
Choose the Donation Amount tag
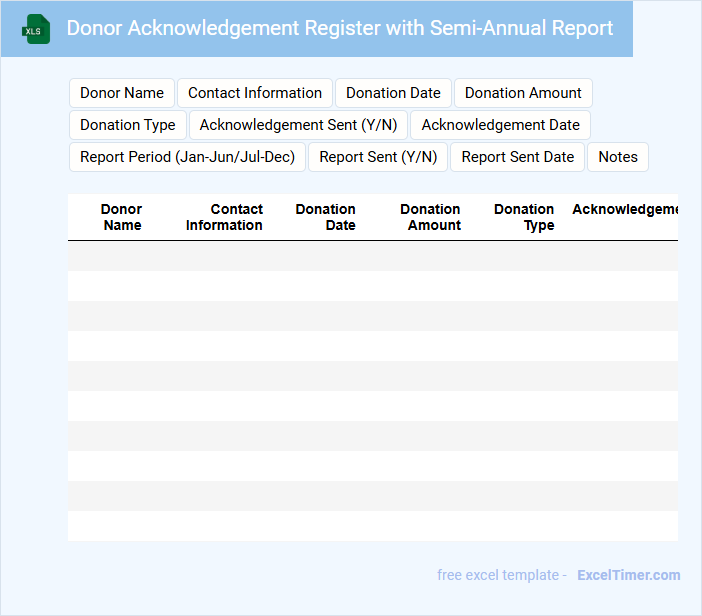pos(523,93)
